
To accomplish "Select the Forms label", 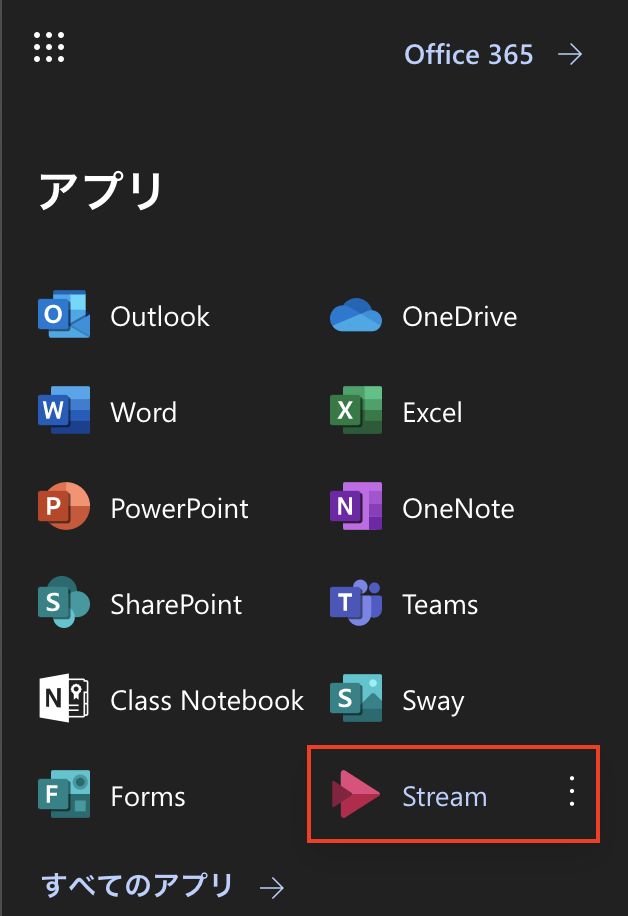I will (148, 796).
